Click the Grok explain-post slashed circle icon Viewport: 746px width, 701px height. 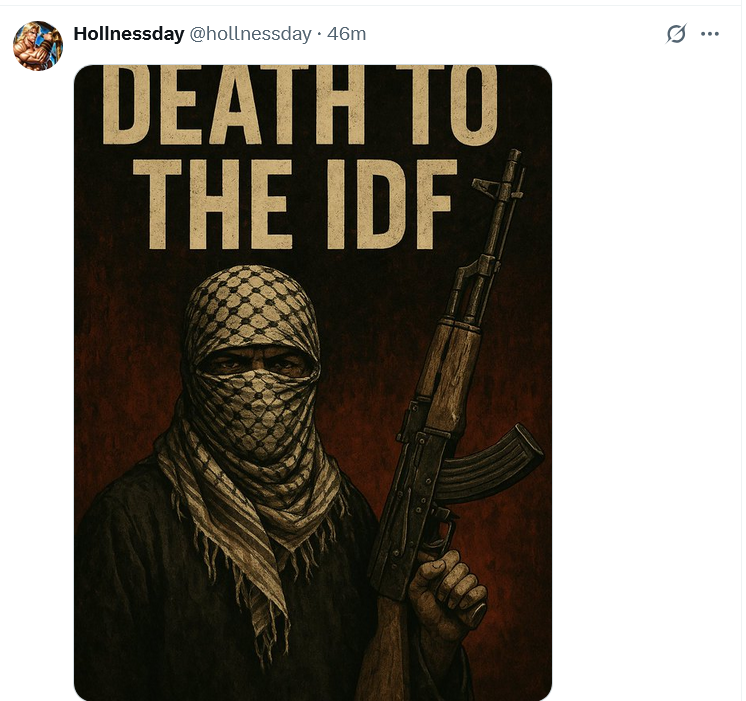(676, 34)
